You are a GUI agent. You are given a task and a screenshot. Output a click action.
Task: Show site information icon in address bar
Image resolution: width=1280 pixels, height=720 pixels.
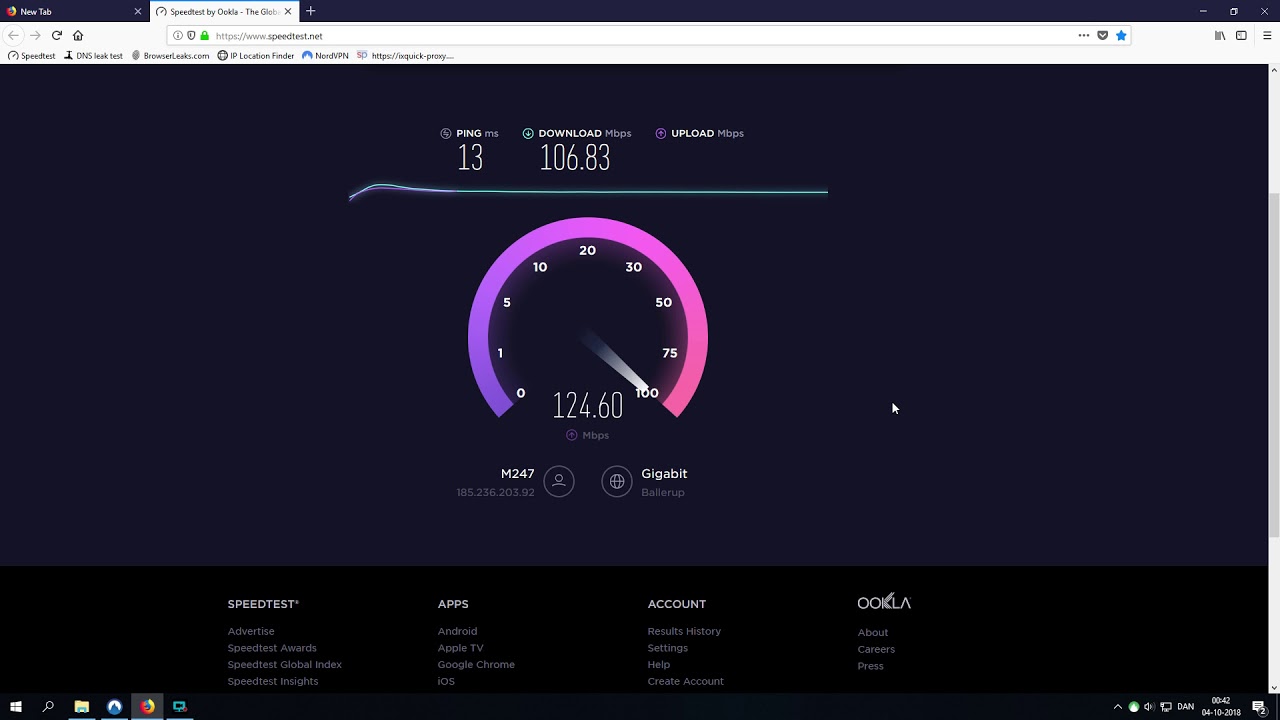[x=178, y=35]
